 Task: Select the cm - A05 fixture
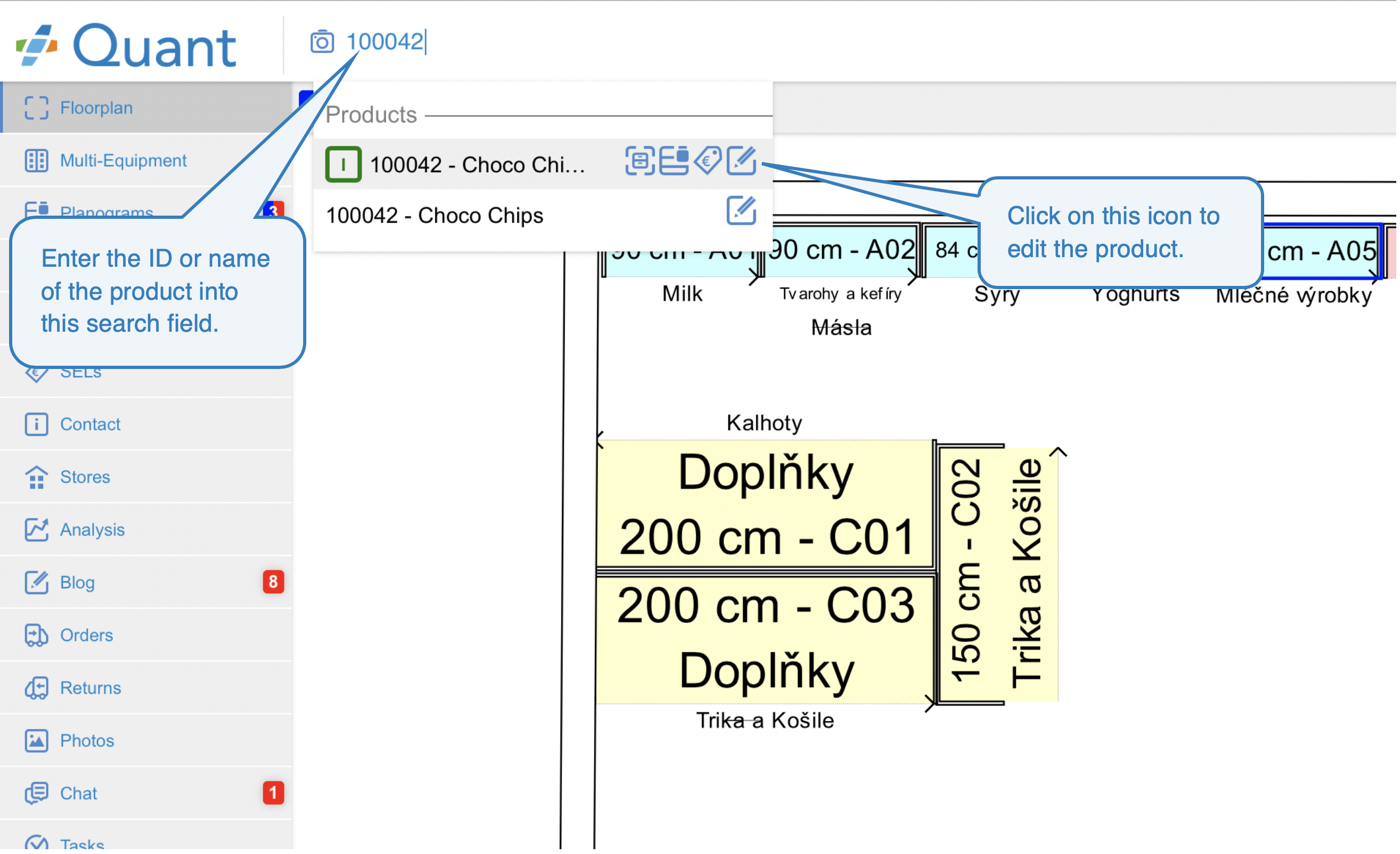click(x=1322, y=251)
